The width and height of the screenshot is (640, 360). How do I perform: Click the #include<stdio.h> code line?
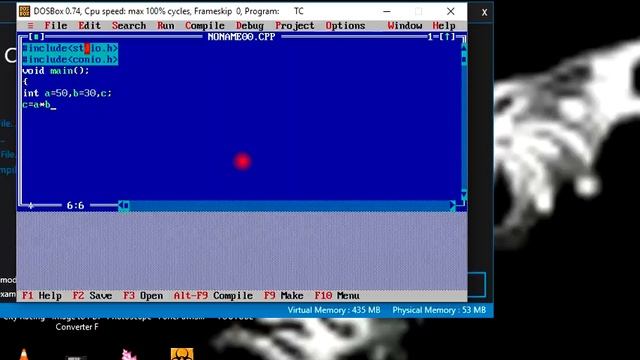[70, 48]
